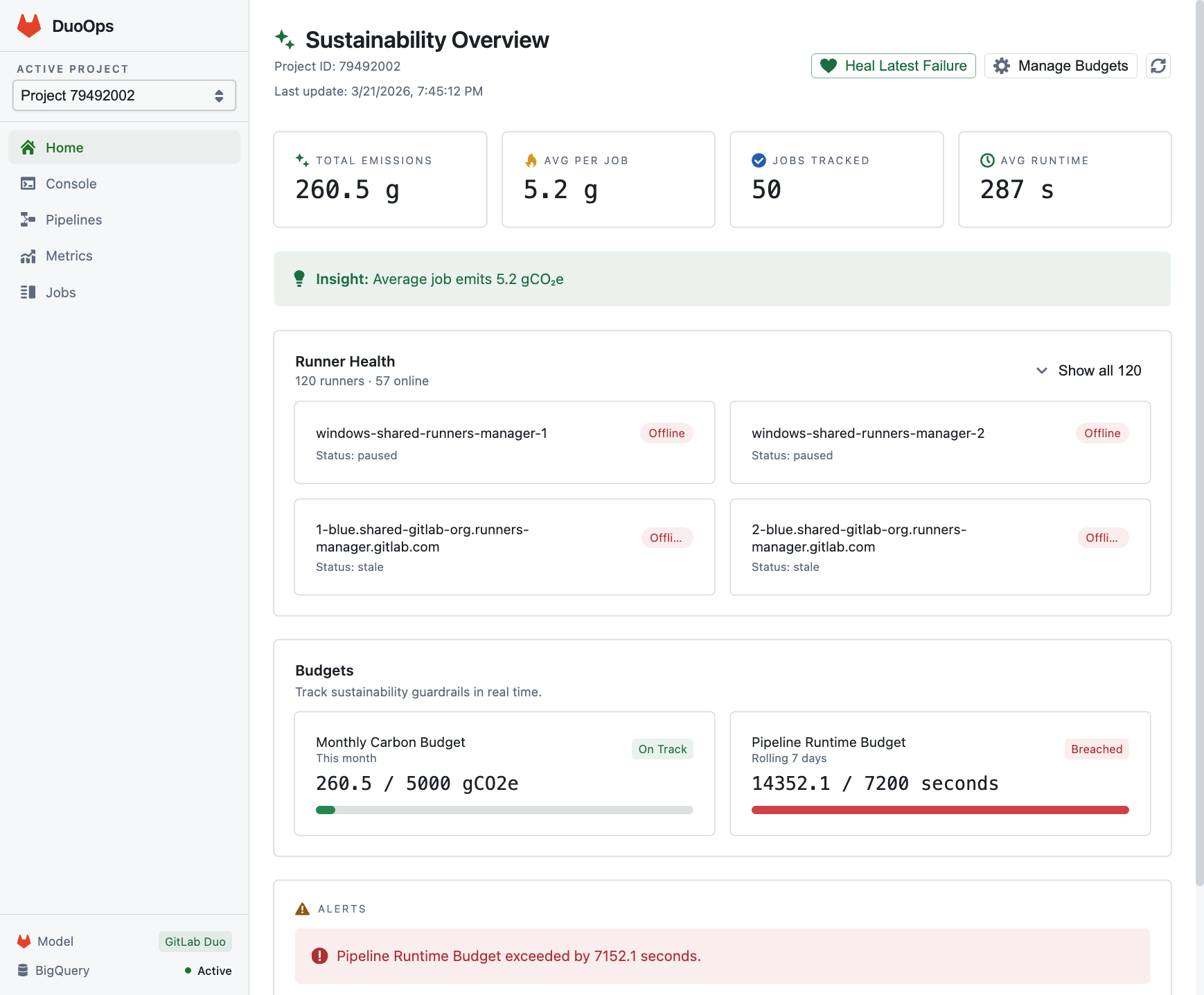Expand Show all 120 runners
Screen dimensions: 1204x995
pos(1099,371)
